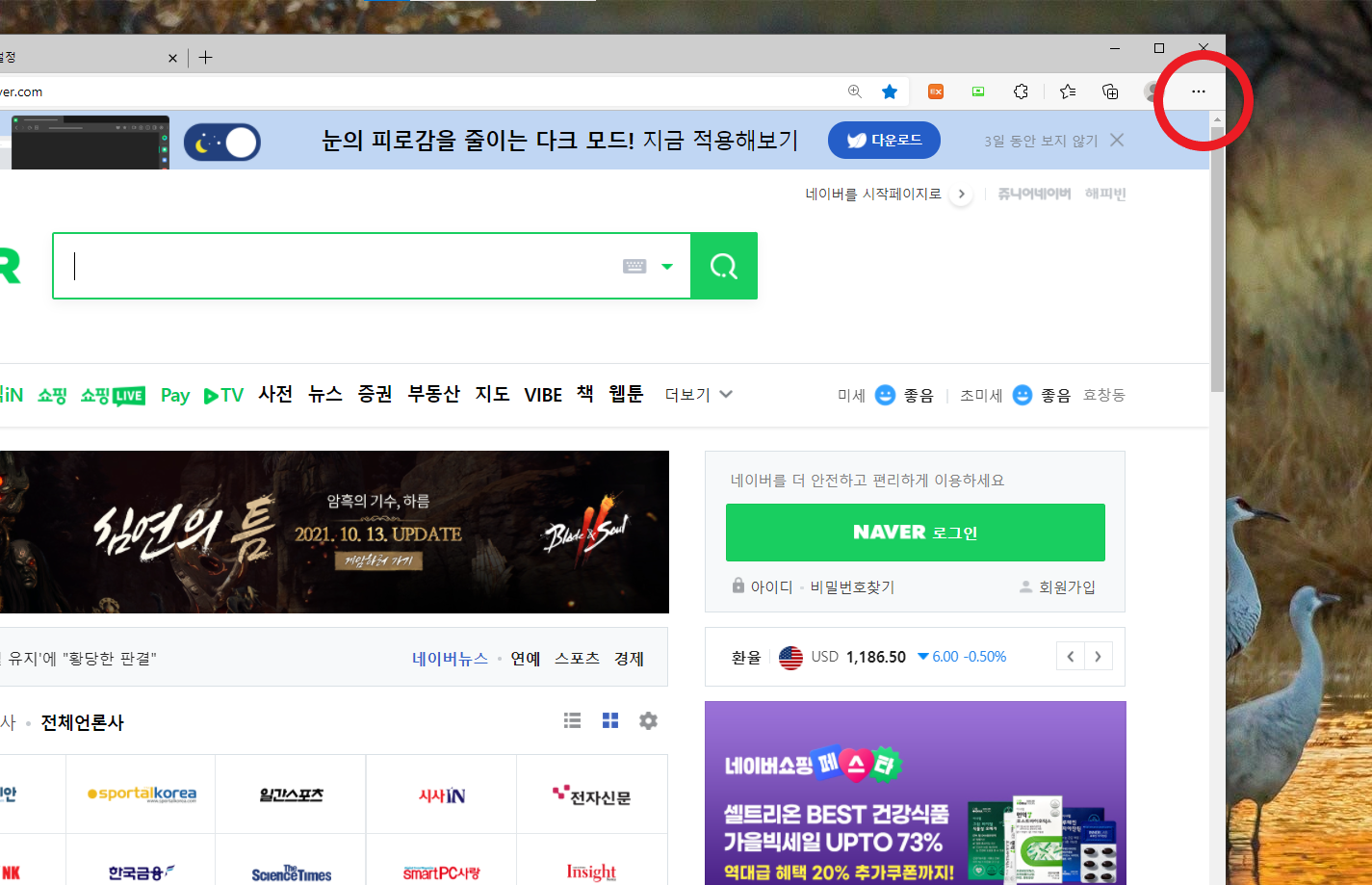Open the 쇼핑 menu item
Viewport: 1372px width, 885px height.
tap(52, 396)
